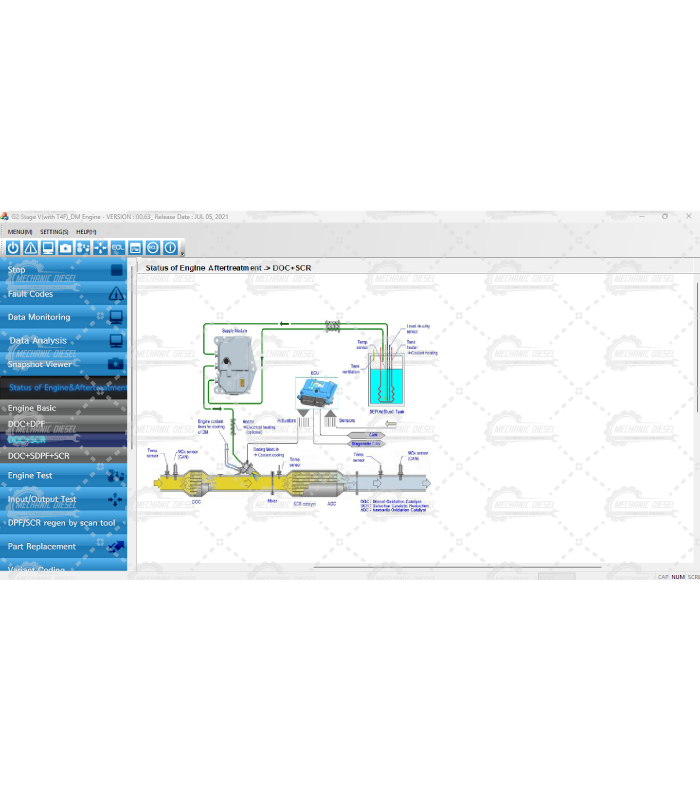Open the HELP(H) menu
Screen dimensions: 700x800
pos(86,232)
